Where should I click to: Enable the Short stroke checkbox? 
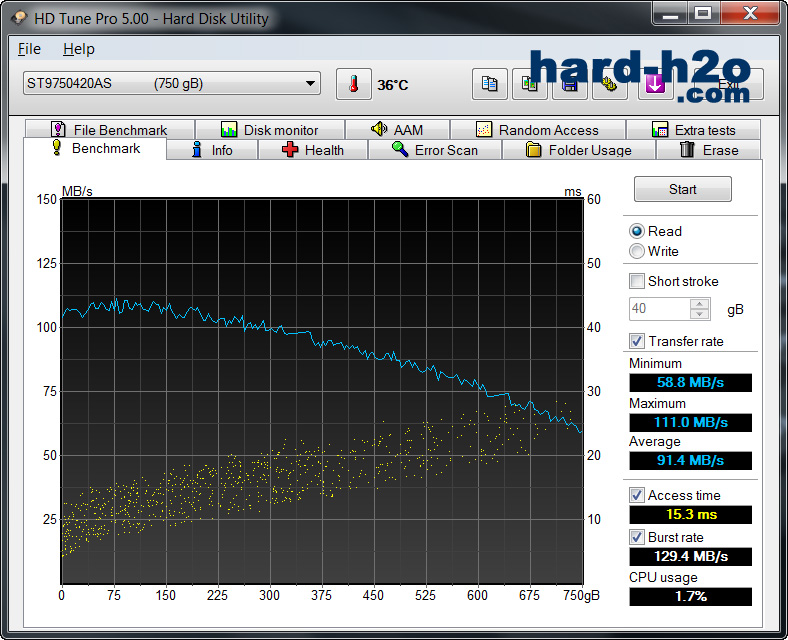[637, 281]
